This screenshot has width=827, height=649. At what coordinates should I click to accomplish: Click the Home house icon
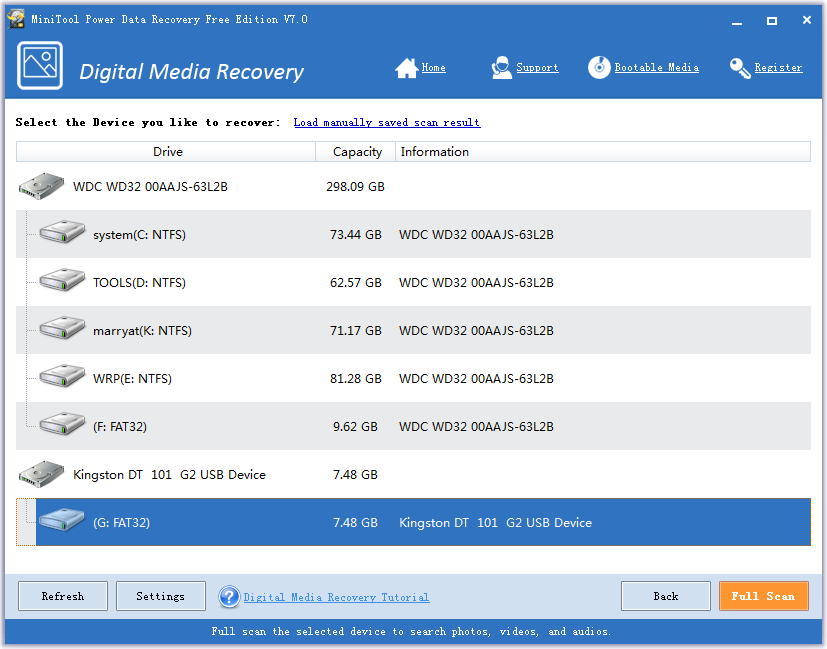click(x=406, y=68)
